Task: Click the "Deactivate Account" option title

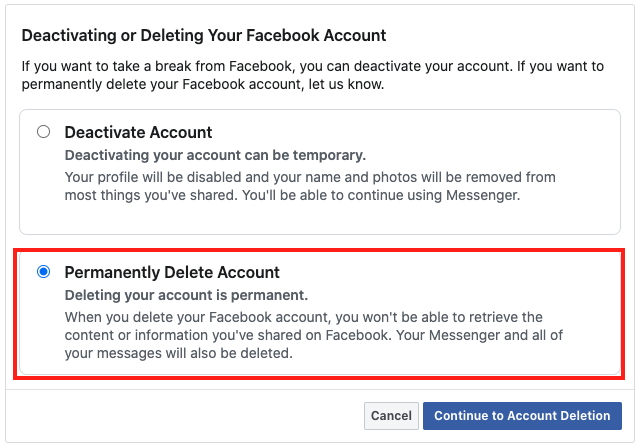Action: [138, 132]
